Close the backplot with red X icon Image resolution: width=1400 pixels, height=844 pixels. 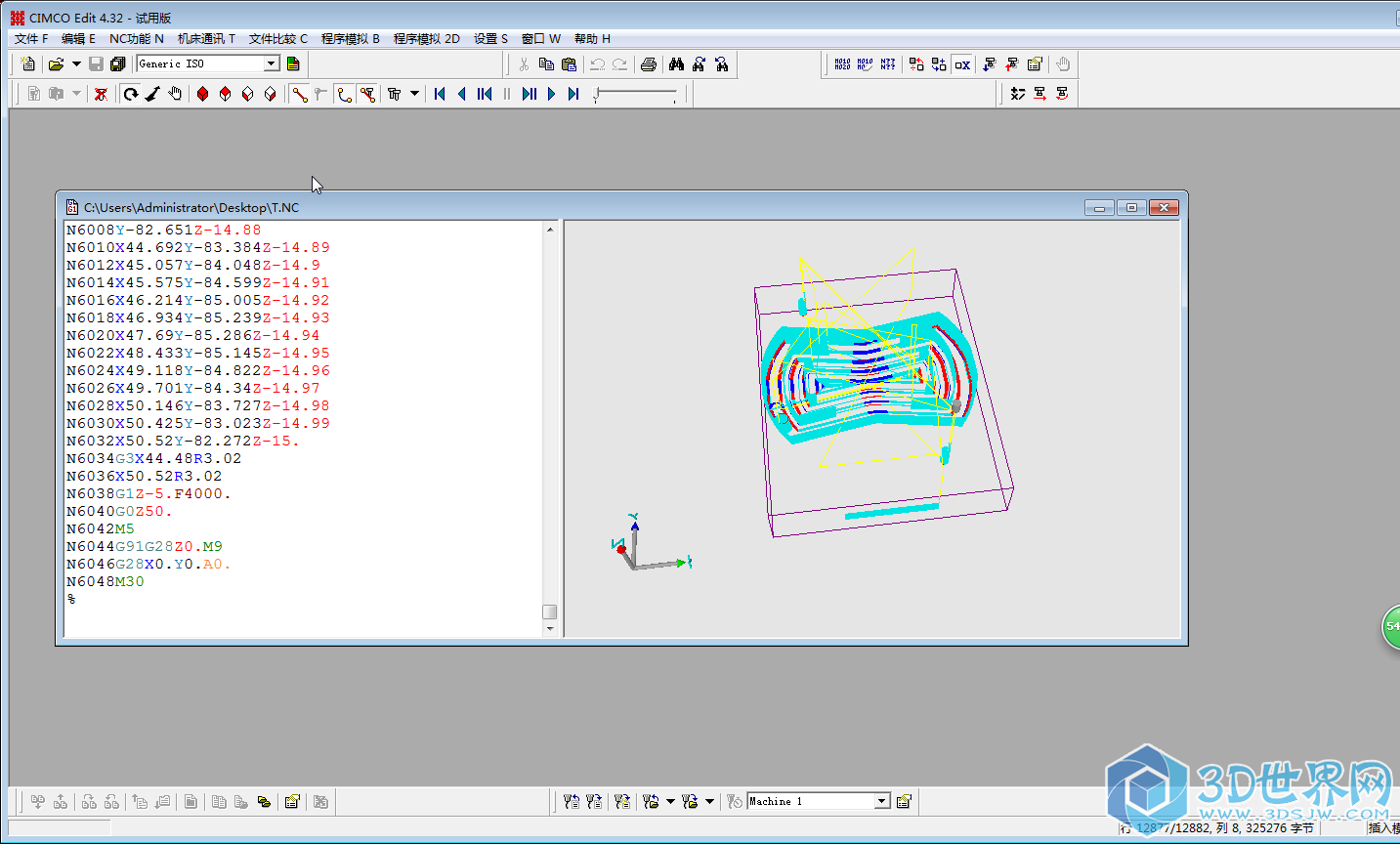click(101, 94)
